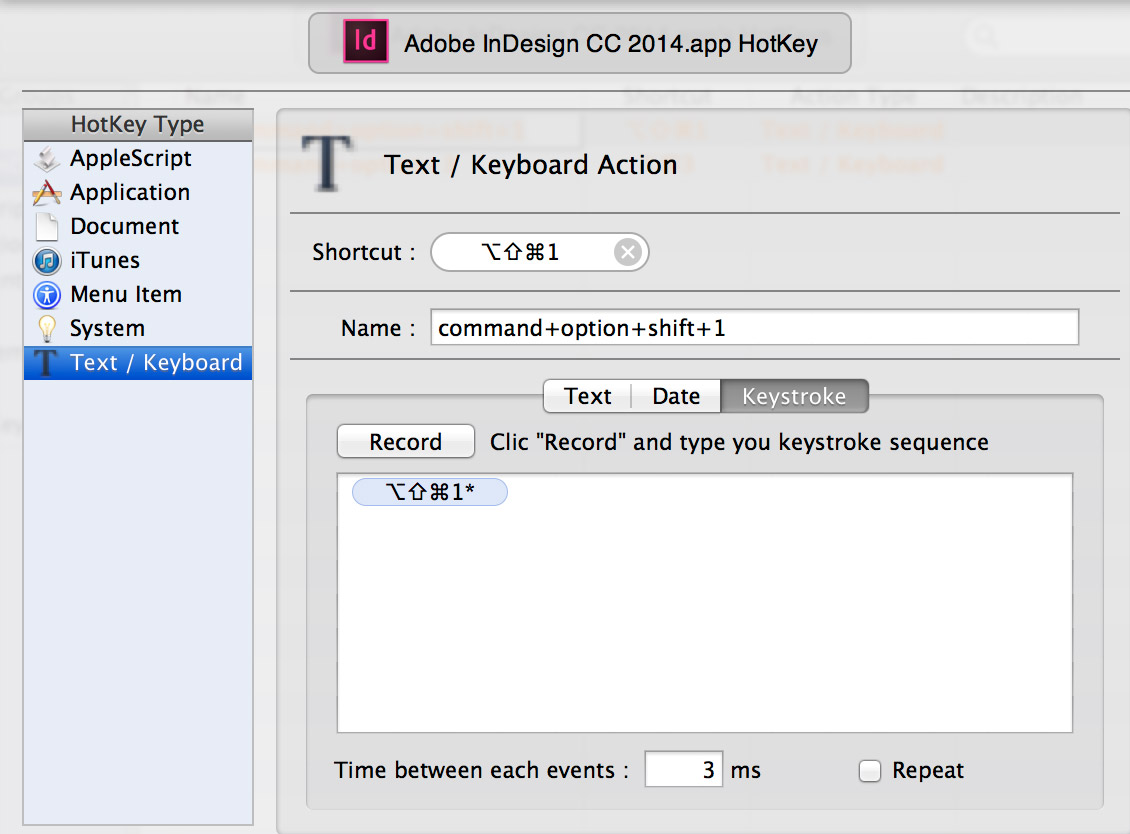
Task: Enable the Repeat checkbox
Action: coord(870,771)
